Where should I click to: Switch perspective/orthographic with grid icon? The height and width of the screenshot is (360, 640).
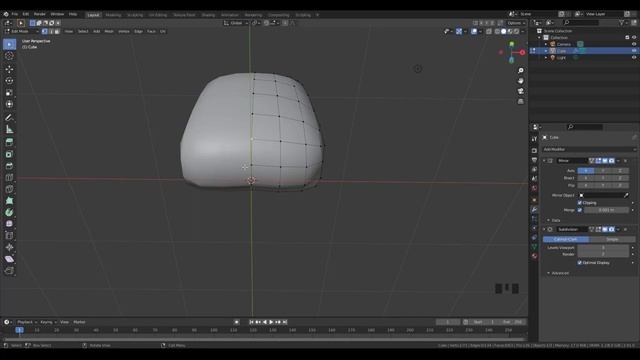pyautogui.click(x=521, y=101)
